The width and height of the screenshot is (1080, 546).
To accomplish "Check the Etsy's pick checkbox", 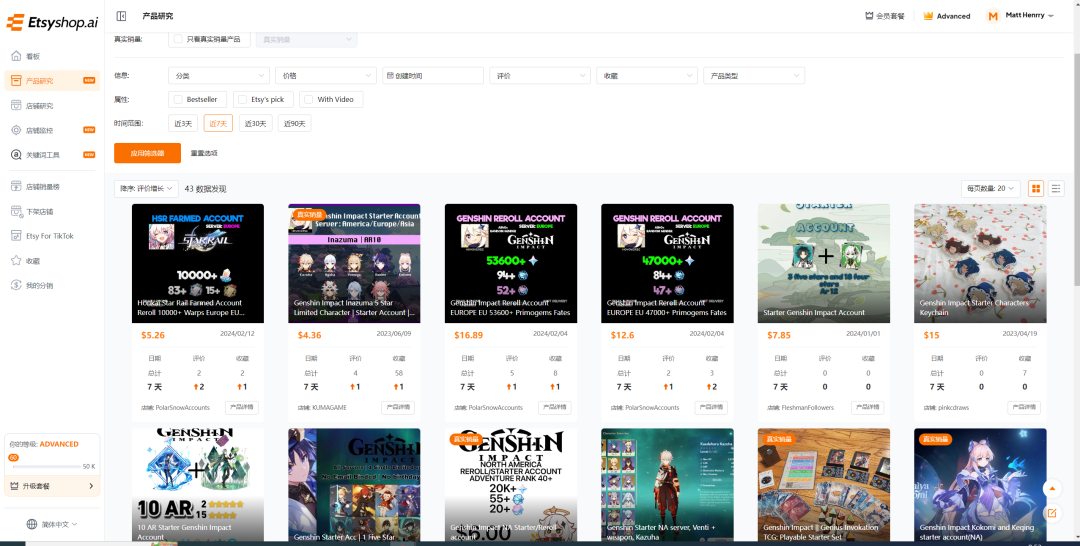I will [242, 99].
